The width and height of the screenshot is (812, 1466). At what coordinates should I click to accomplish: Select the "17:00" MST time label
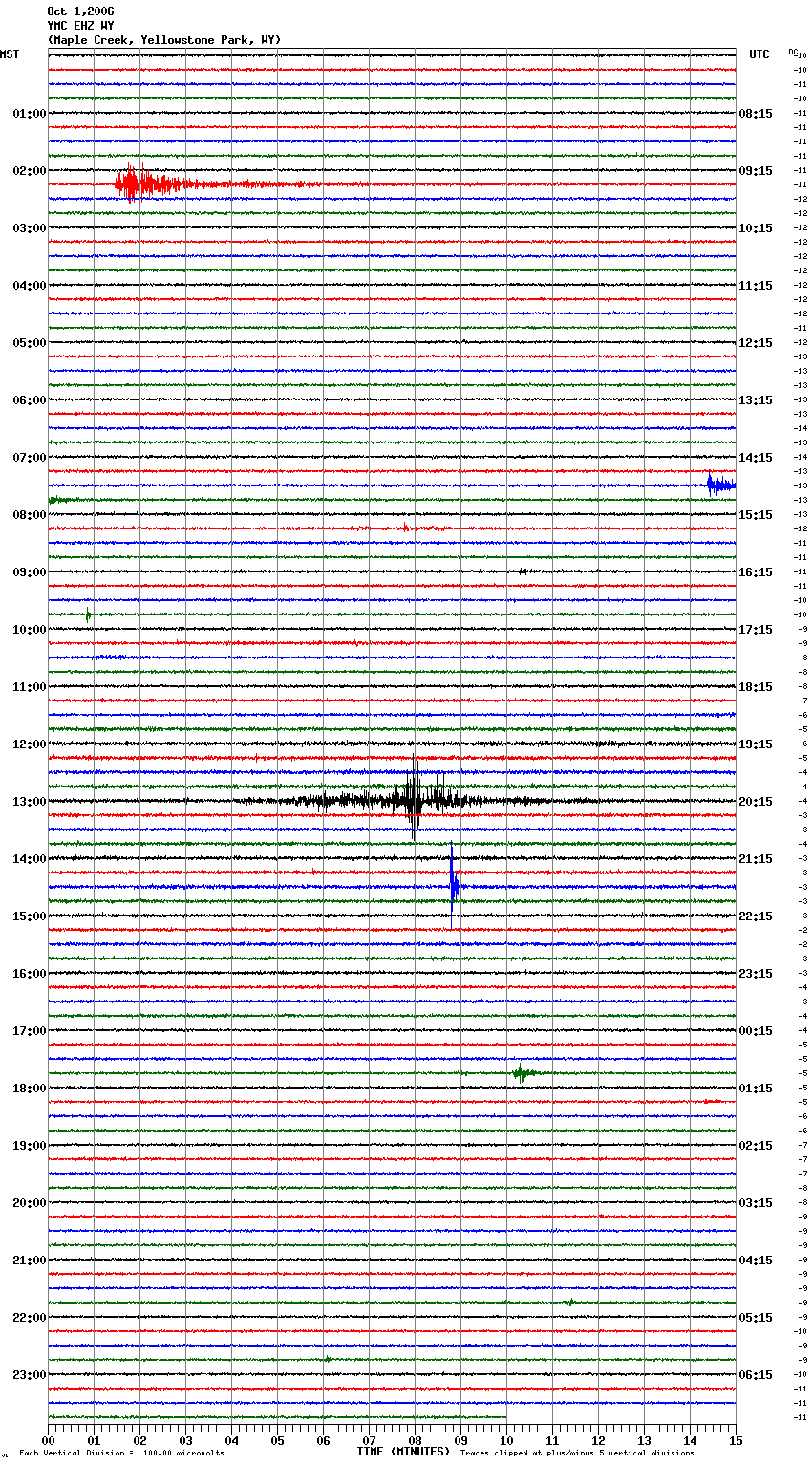coord(30,1031)
